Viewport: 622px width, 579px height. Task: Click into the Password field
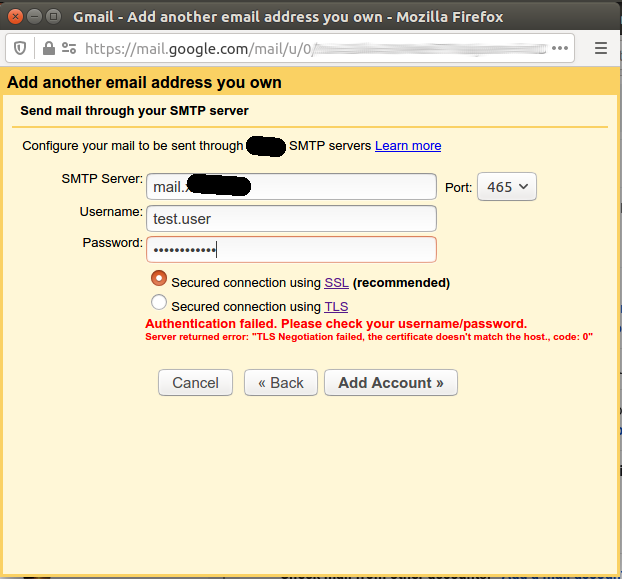point(292,249)
